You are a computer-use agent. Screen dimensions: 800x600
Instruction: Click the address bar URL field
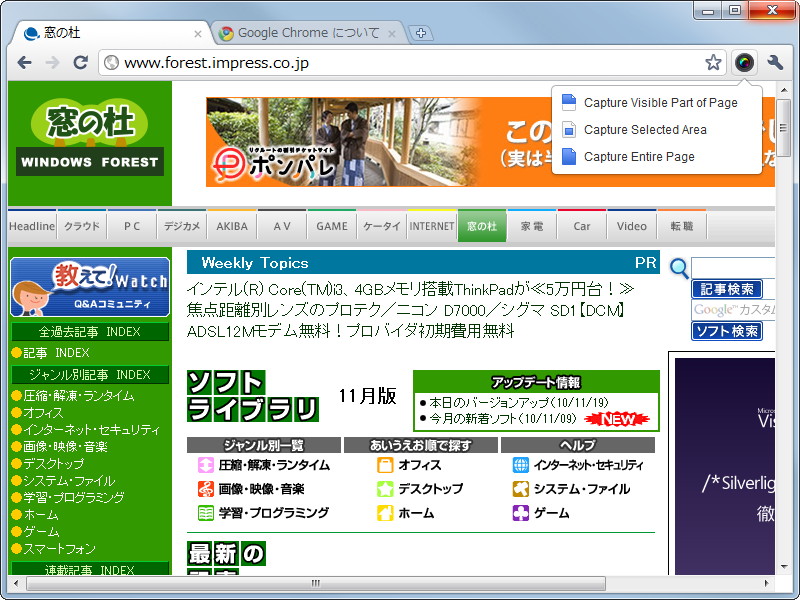coord(411,63)
